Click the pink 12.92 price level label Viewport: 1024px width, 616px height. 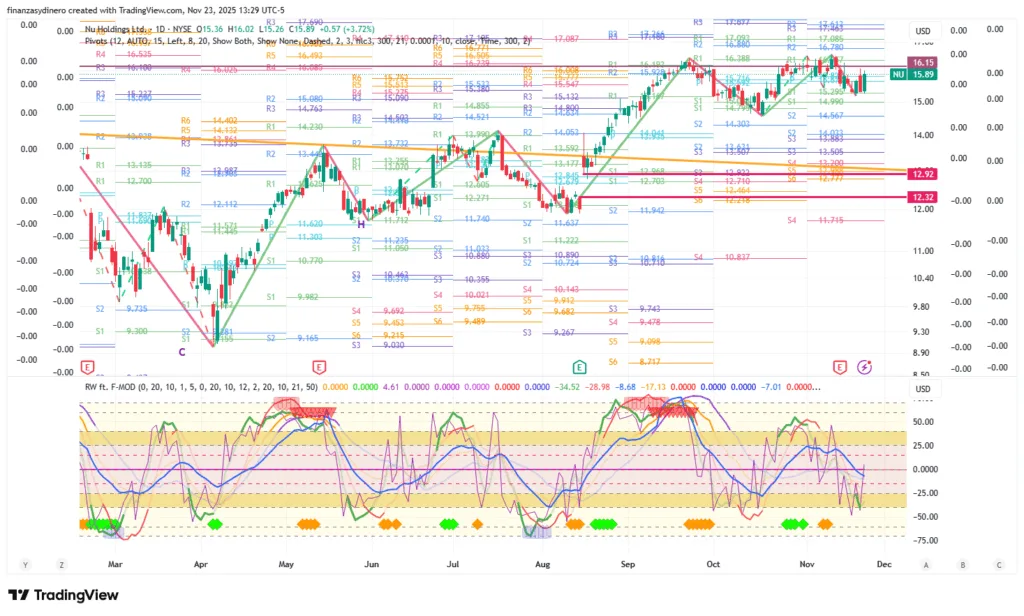point(921,173)
